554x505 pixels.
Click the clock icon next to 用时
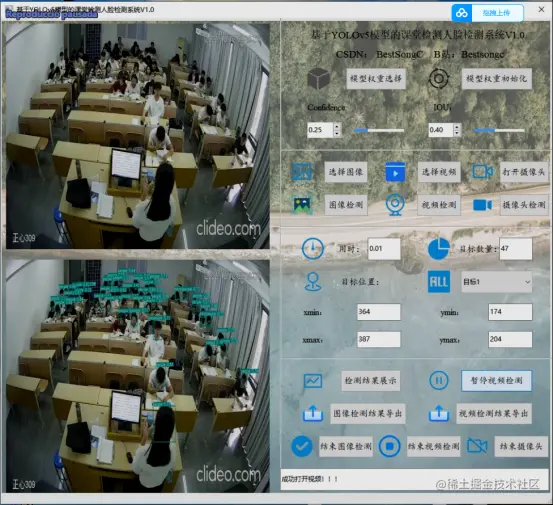pyautogui.click(x=313, y=249)
